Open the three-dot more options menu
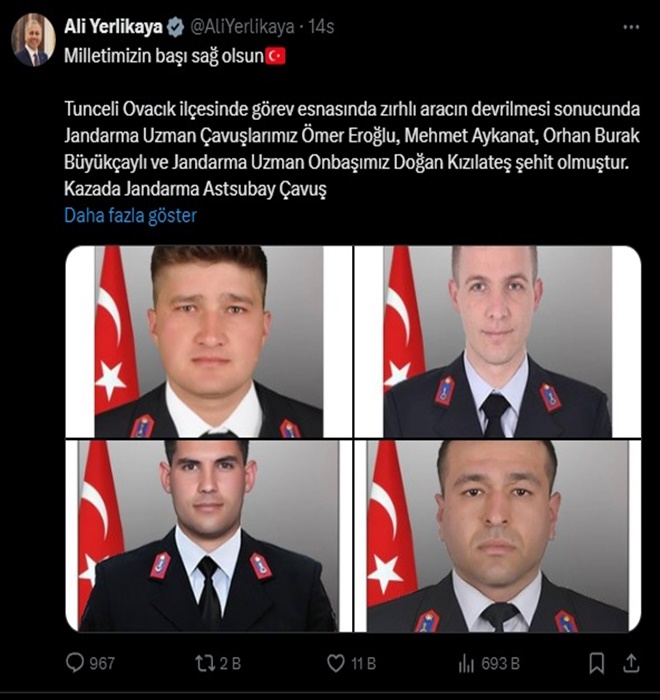This screenshot has width=660, height=700. 631,27
